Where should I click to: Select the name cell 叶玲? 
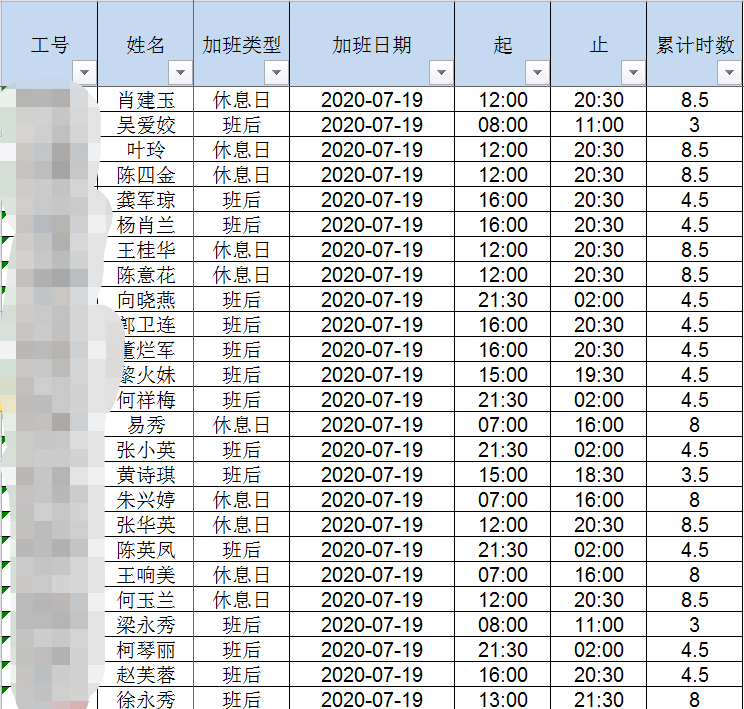146,150
